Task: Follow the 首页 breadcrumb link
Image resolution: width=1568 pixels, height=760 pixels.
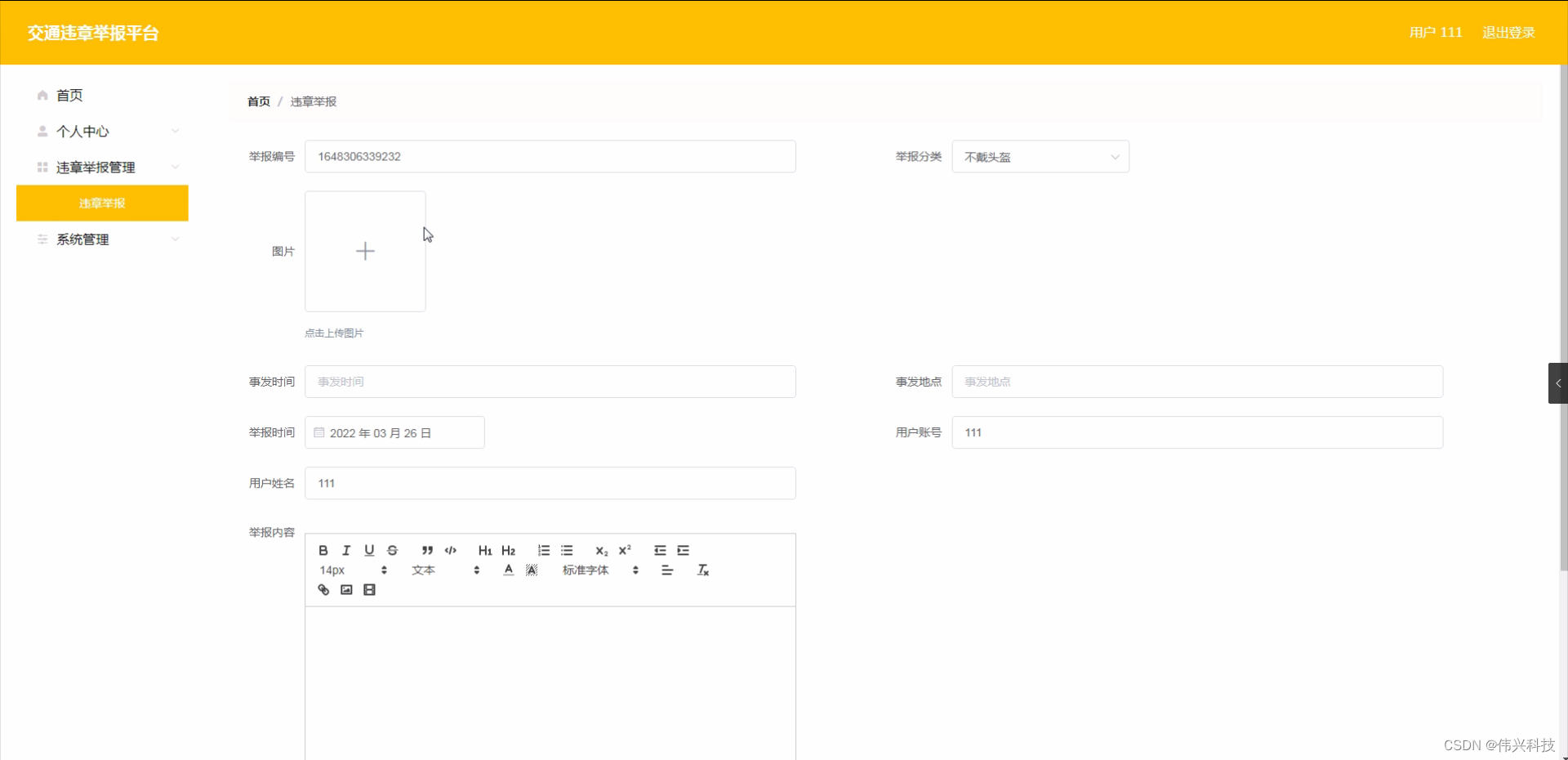Action: point(258,101)
